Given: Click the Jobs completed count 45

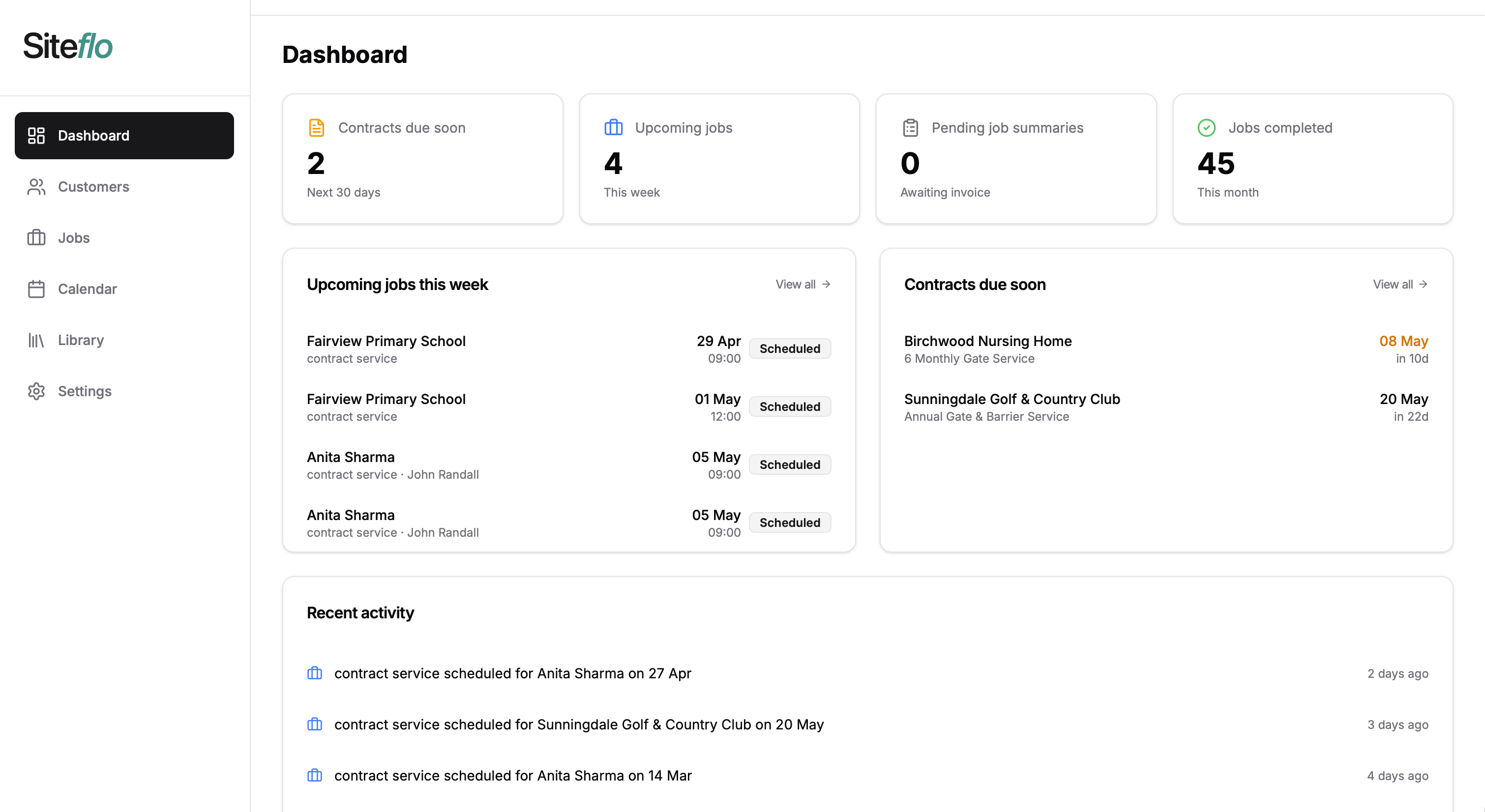Looking at the screenshot, I should tap(1216, 163).
